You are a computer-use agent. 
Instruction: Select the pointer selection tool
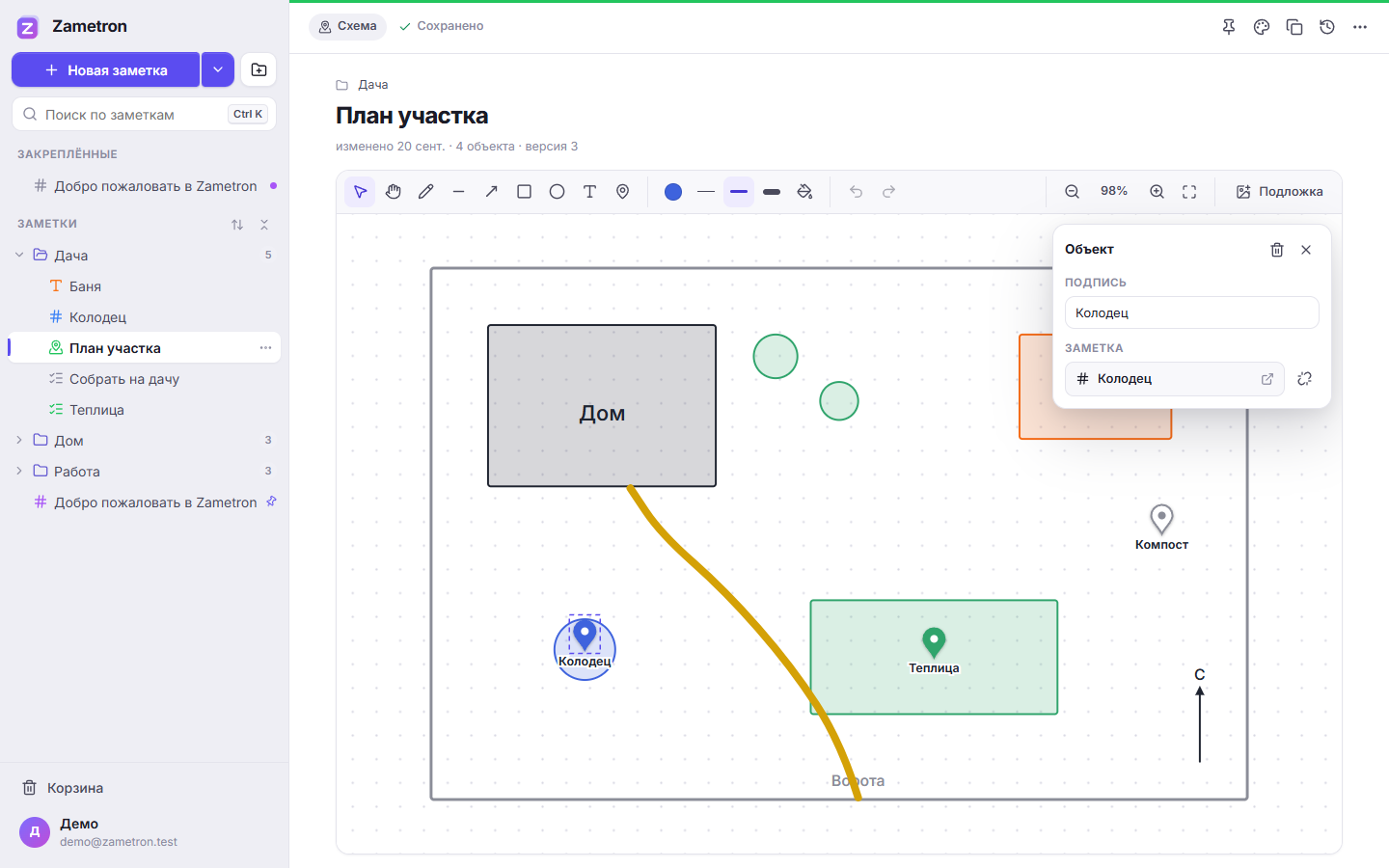point(360,192)
